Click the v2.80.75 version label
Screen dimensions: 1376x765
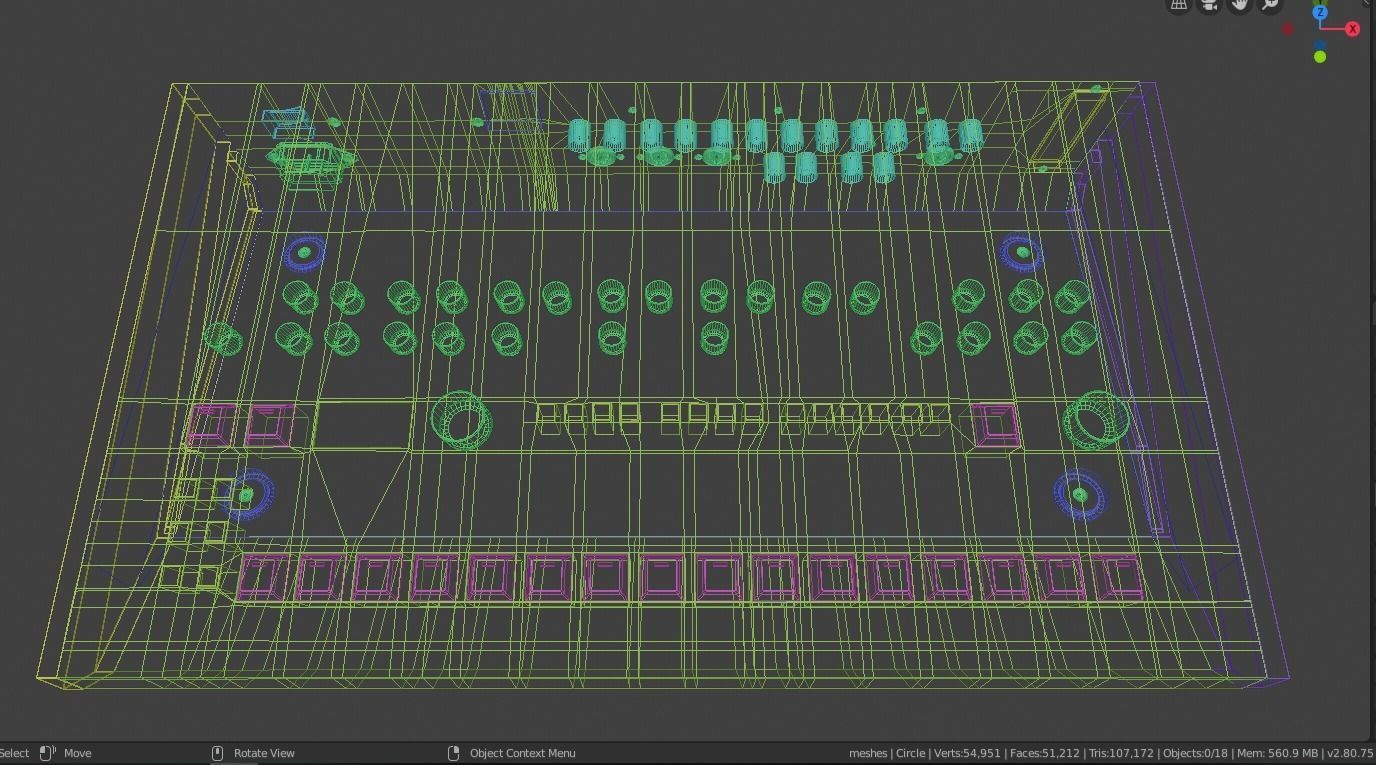1350,753
